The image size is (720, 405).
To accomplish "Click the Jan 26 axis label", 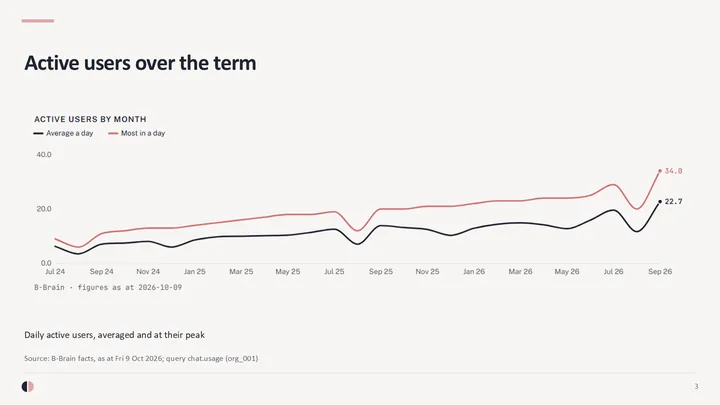I will tap(474, 271).
